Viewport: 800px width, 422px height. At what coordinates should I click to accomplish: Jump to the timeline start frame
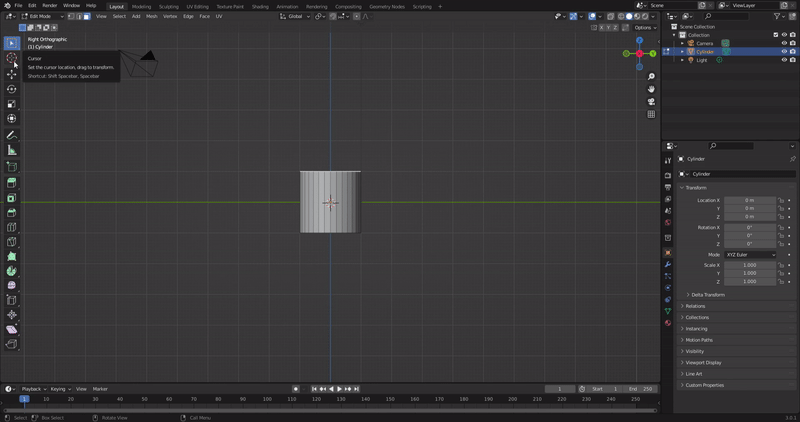coord(314,389)
